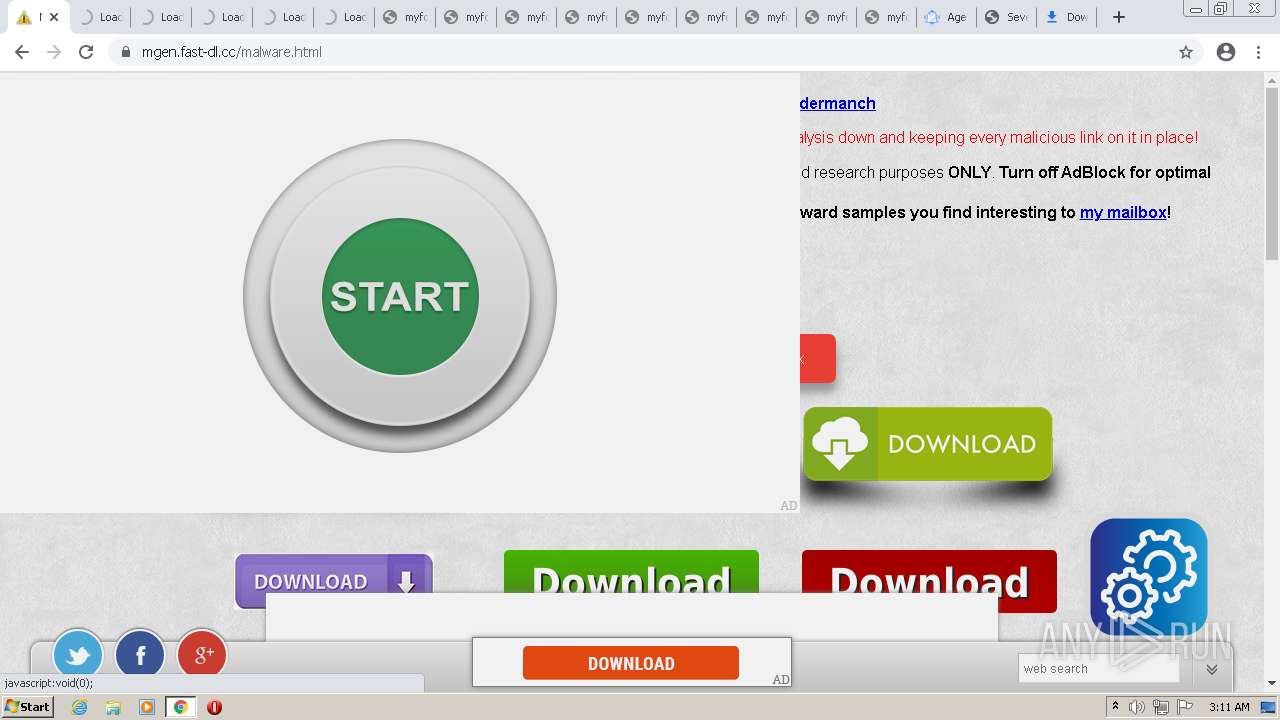Open the Chrome three-dot menu
This screenshot has height=720, width=1280.
tap(1259, 52)
